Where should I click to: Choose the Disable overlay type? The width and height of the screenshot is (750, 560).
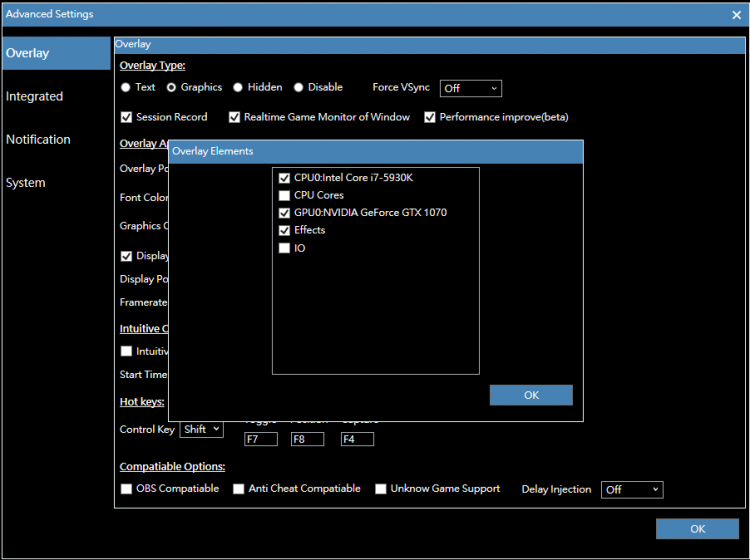pos(298,88)
